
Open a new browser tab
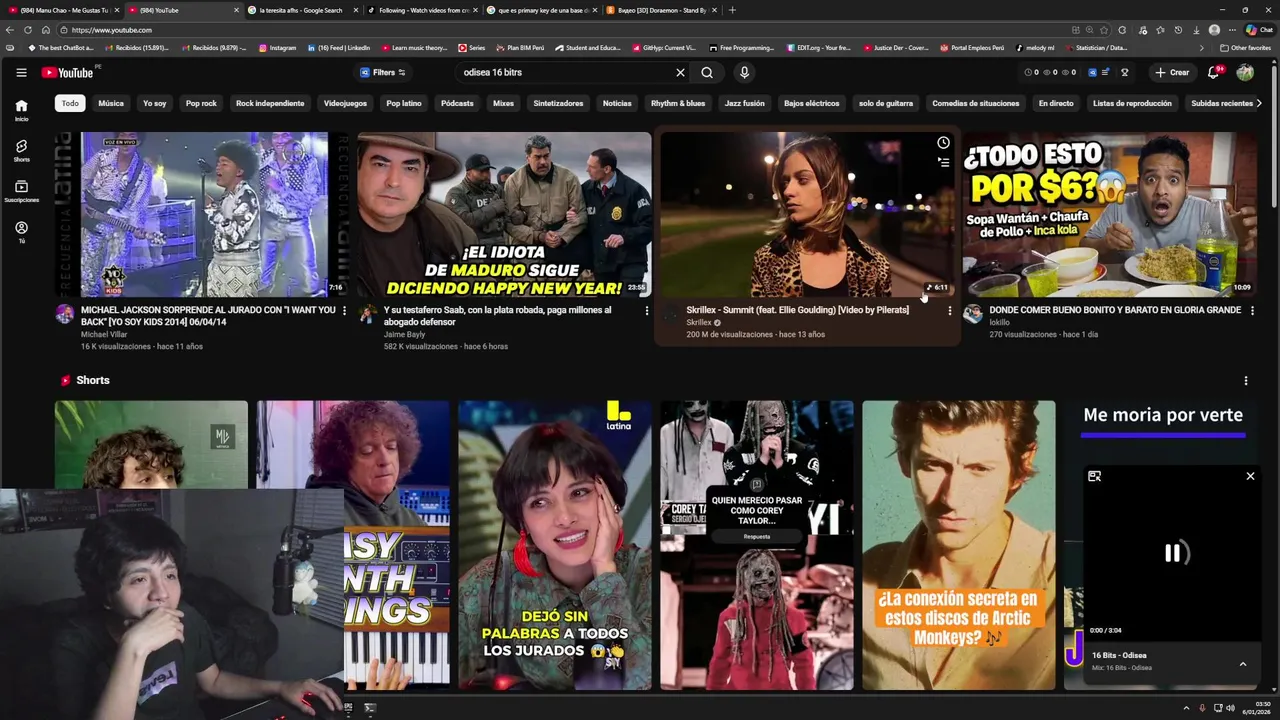click(x=732, y=10)
